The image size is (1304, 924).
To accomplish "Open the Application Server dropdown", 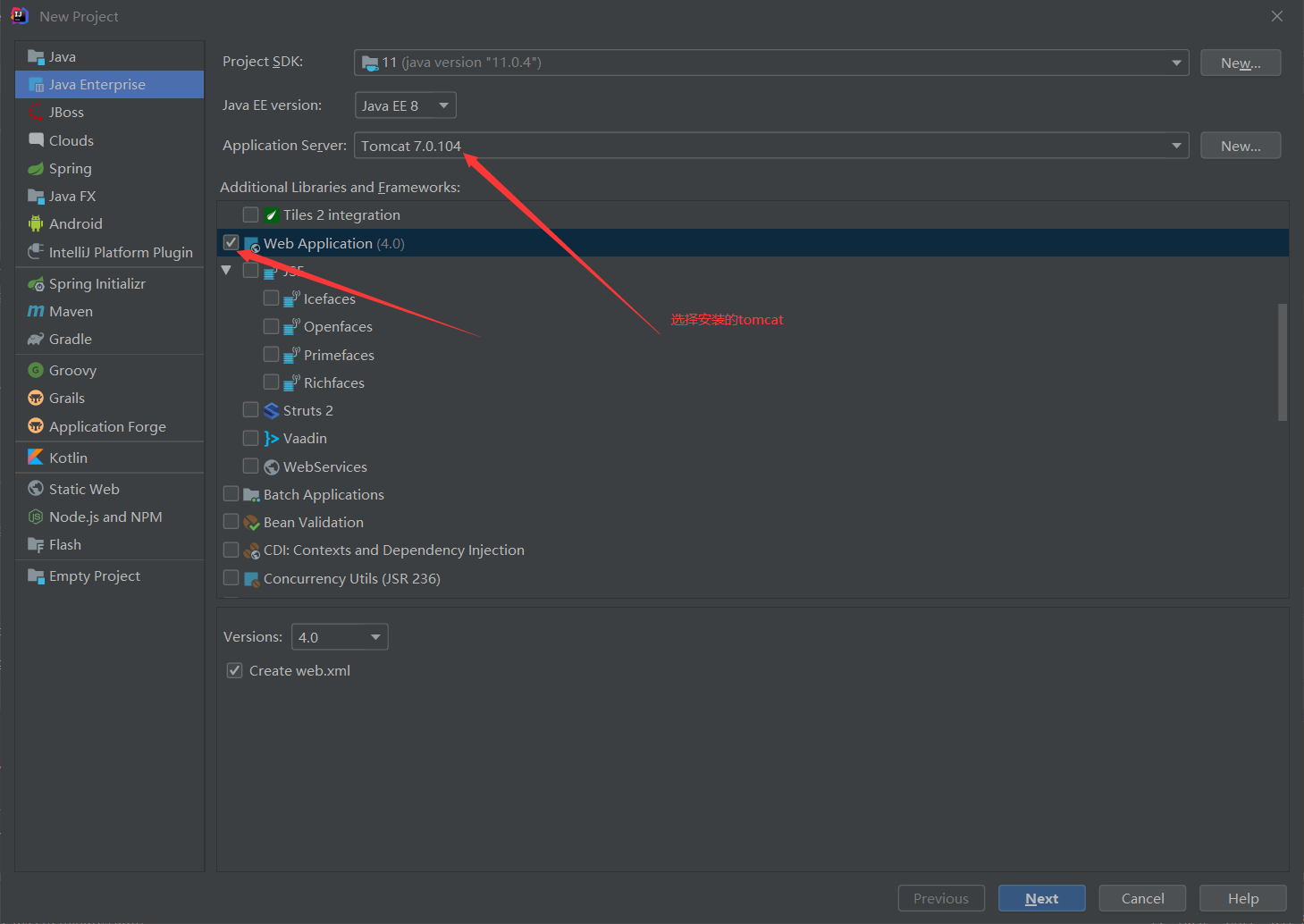I will coord(771,146).
